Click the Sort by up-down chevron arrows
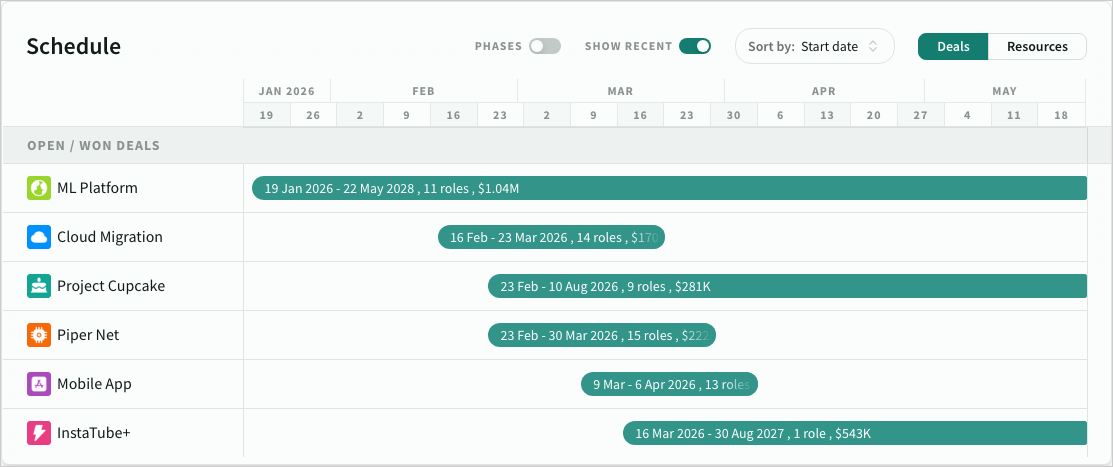 click(x=873, y=46)
